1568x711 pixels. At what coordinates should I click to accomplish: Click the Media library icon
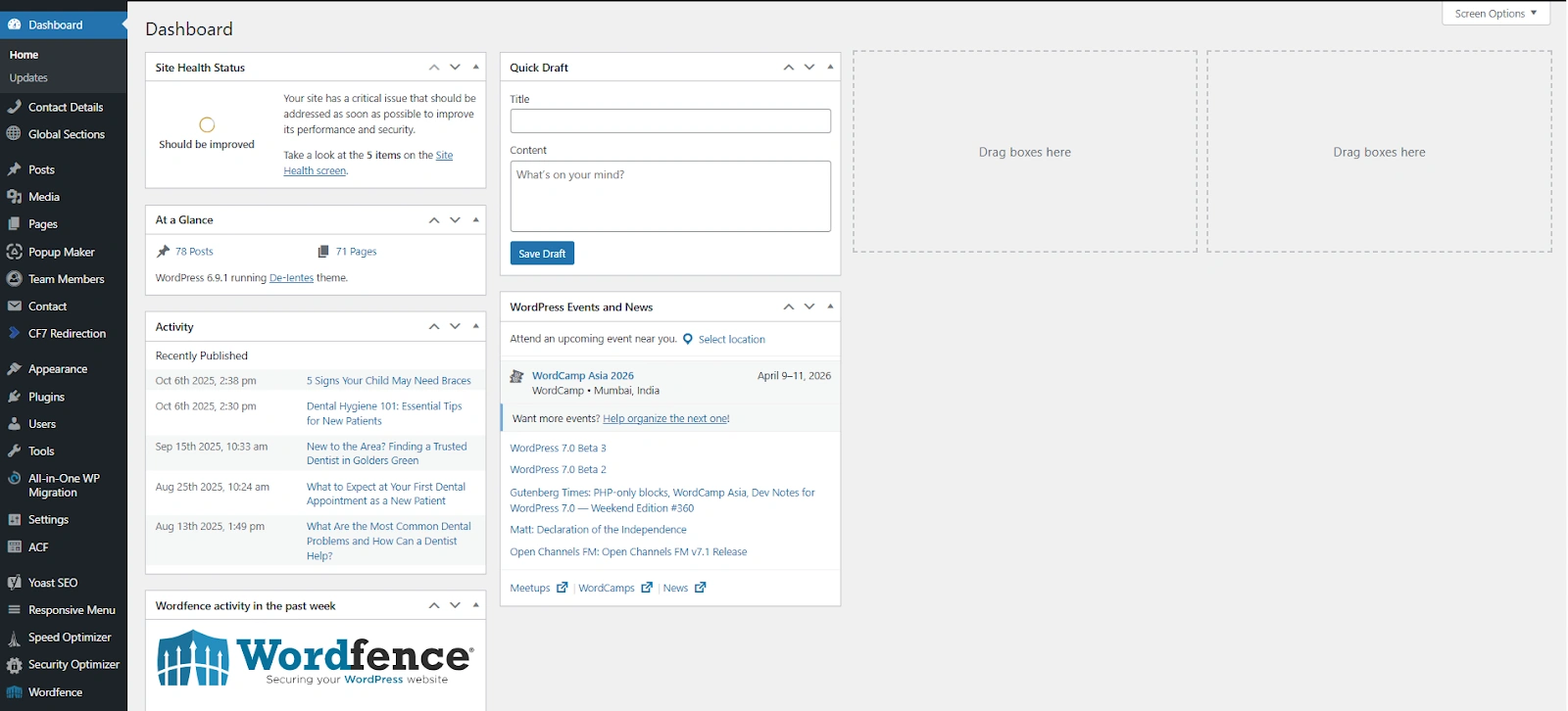pyautogui.click(x=14, y=197)
